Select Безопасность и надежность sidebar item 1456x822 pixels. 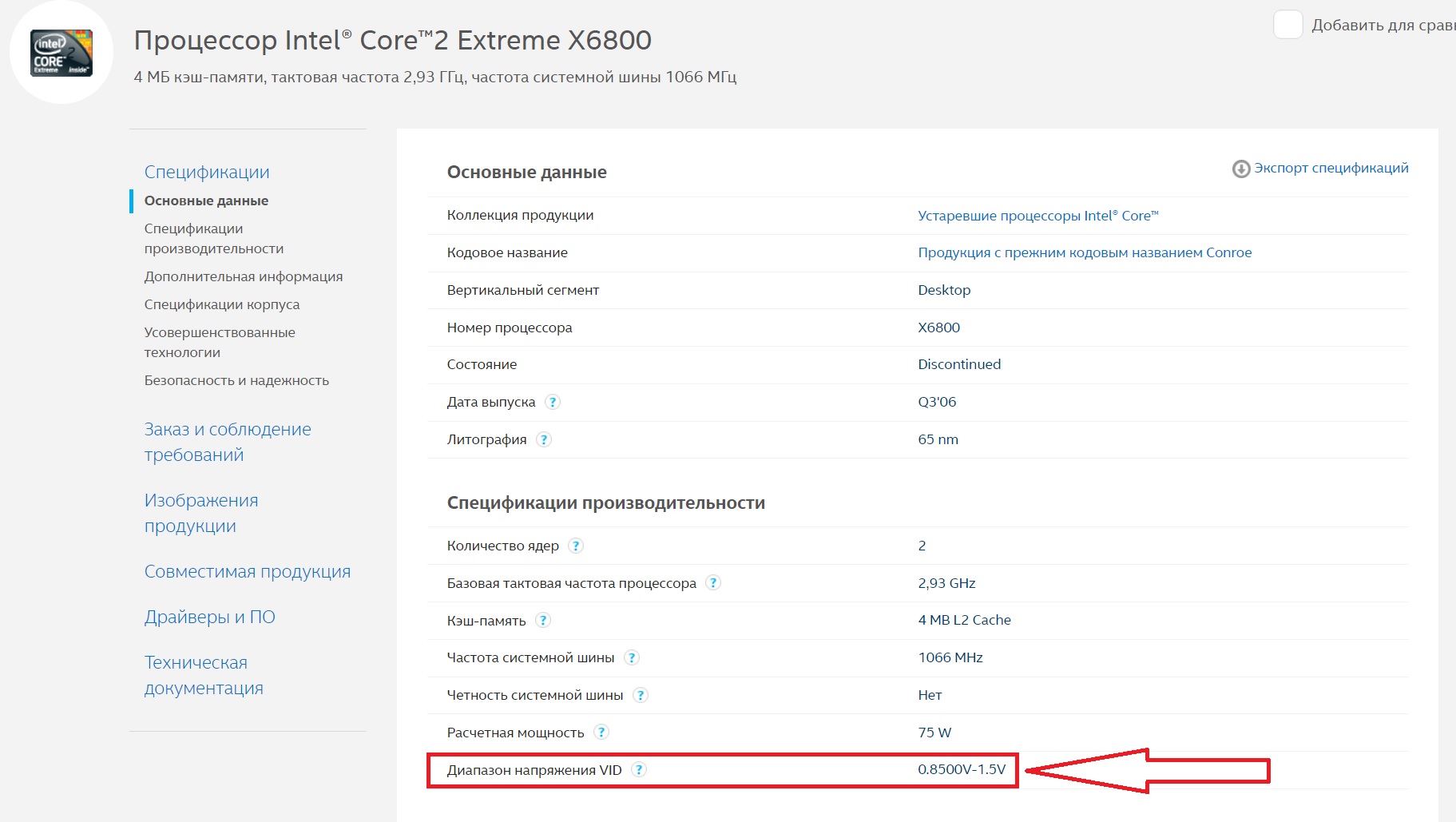(x=236, y=380)
